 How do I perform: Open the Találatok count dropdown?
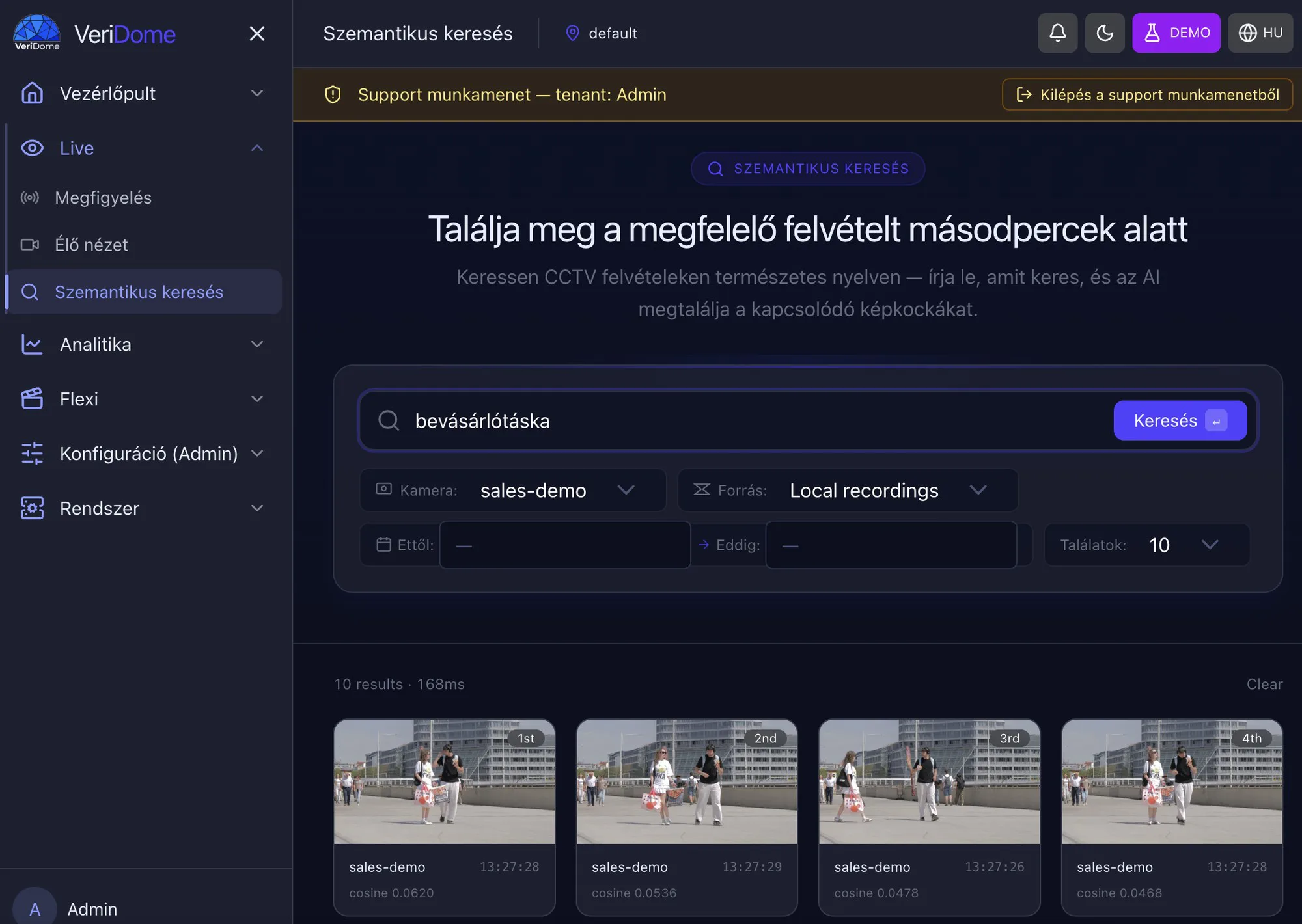tap(1146, 545)
